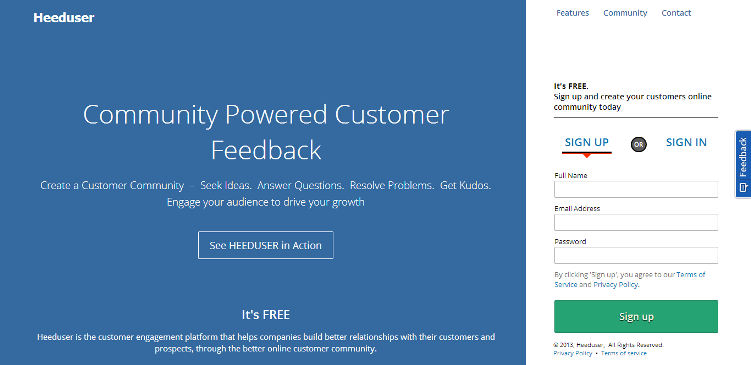
Task: Open the vertical Feedback side tab
Action: click(x=743, y=164)
